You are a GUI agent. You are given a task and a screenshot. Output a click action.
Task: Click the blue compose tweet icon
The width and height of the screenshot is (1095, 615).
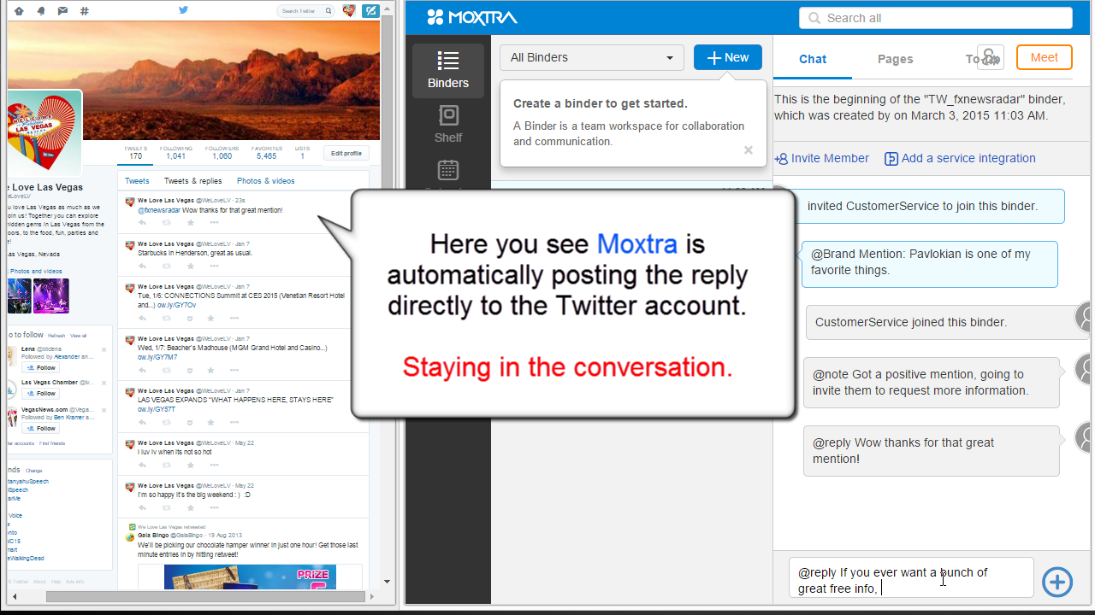(x=371, y=10)
